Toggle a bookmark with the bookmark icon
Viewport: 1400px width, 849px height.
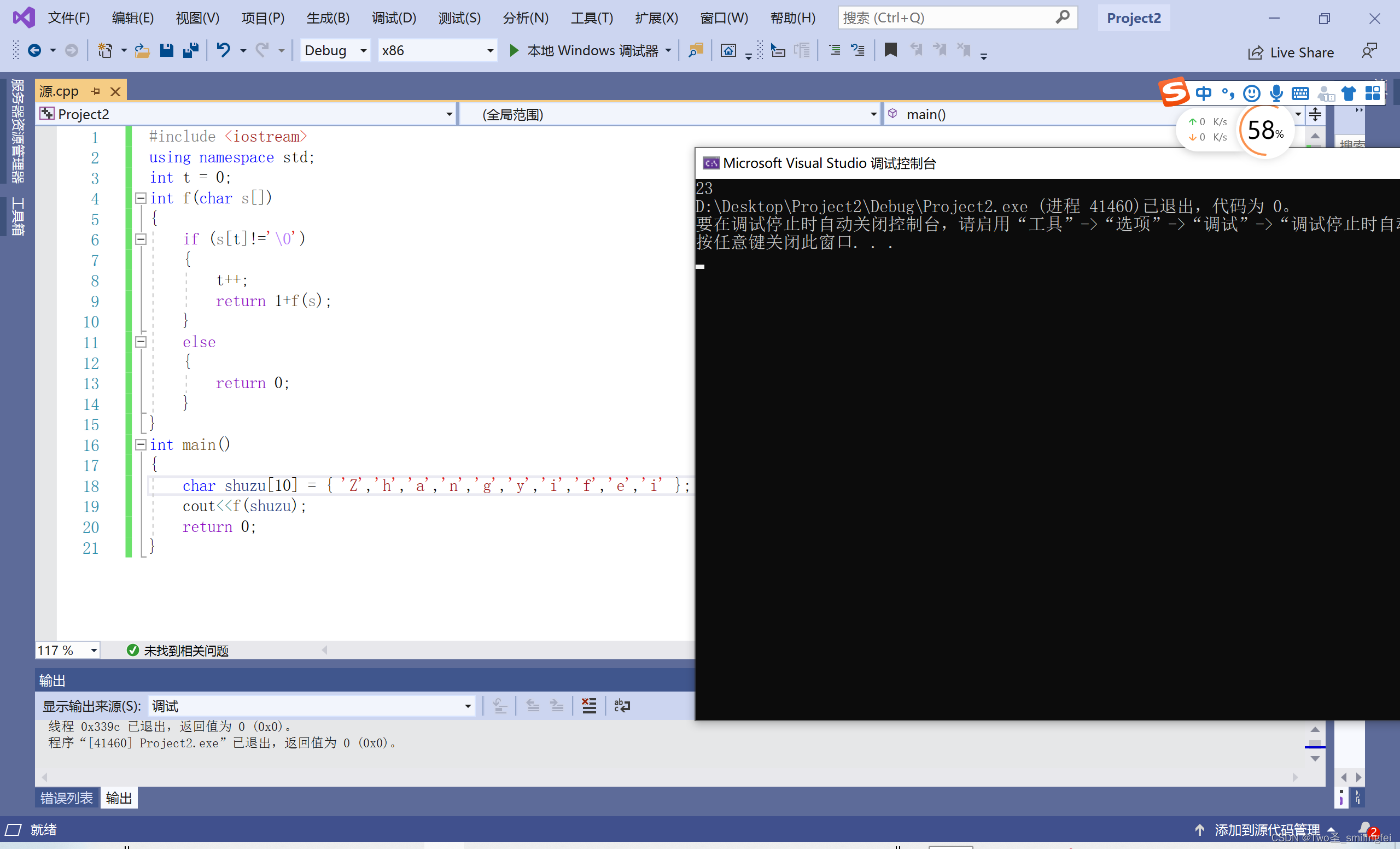point(890,50)
